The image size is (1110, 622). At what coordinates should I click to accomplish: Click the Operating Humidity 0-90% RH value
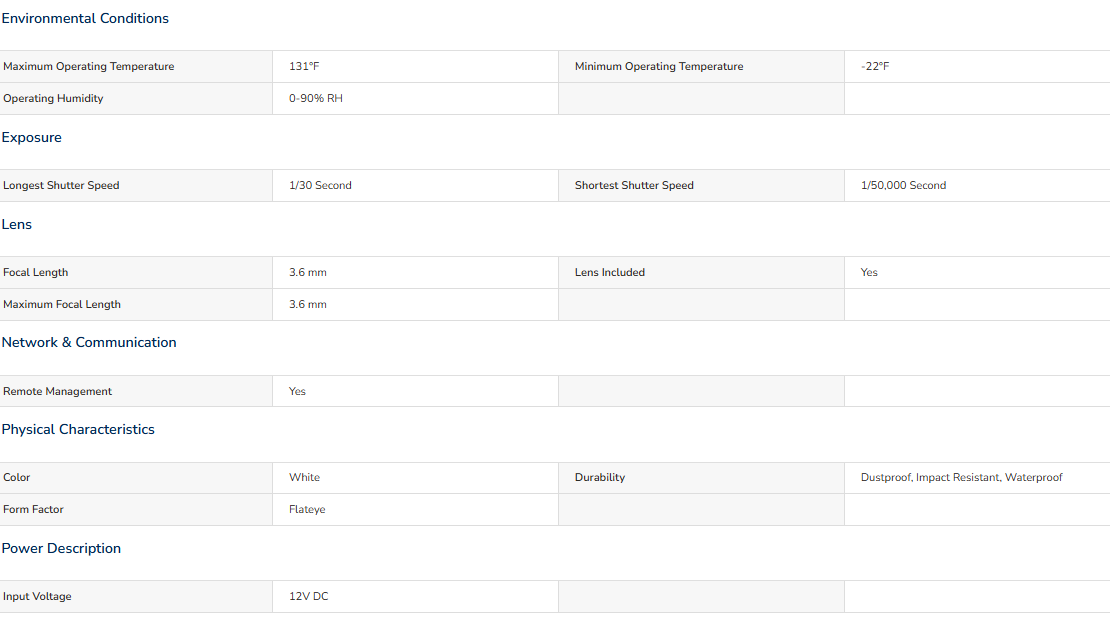click(x=316, y=98)
